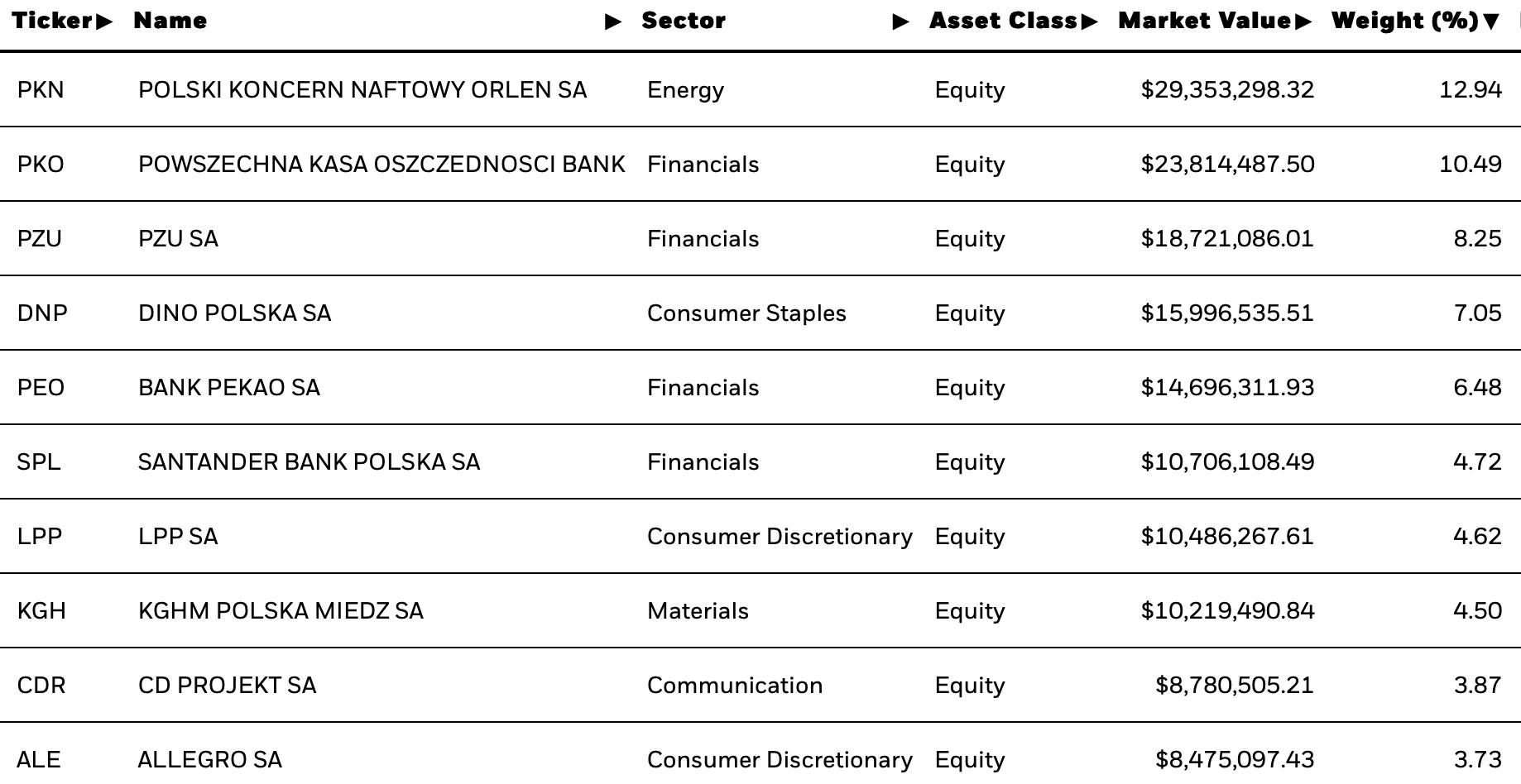
Task: Select the PKO ticker cell
Action: pyautogui.click(x=41, y=165)
